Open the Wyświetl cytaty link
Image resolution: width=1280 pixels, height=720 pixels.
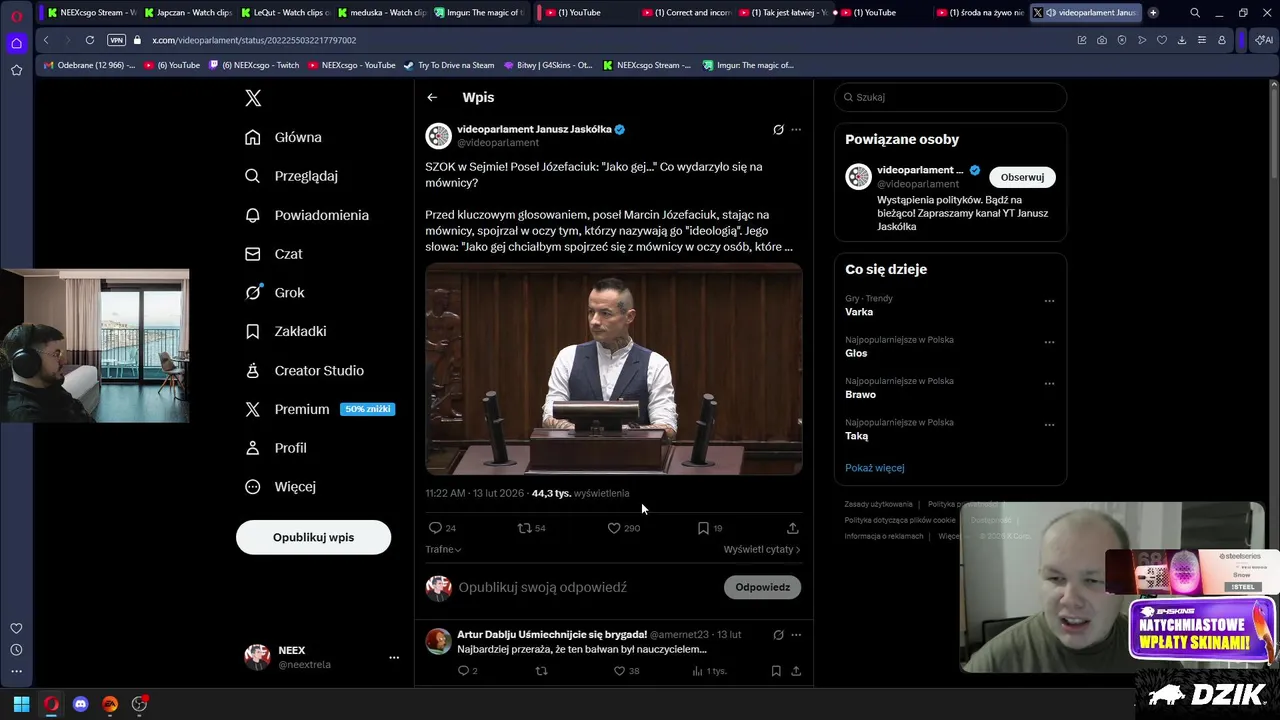(x=762, y=549)
